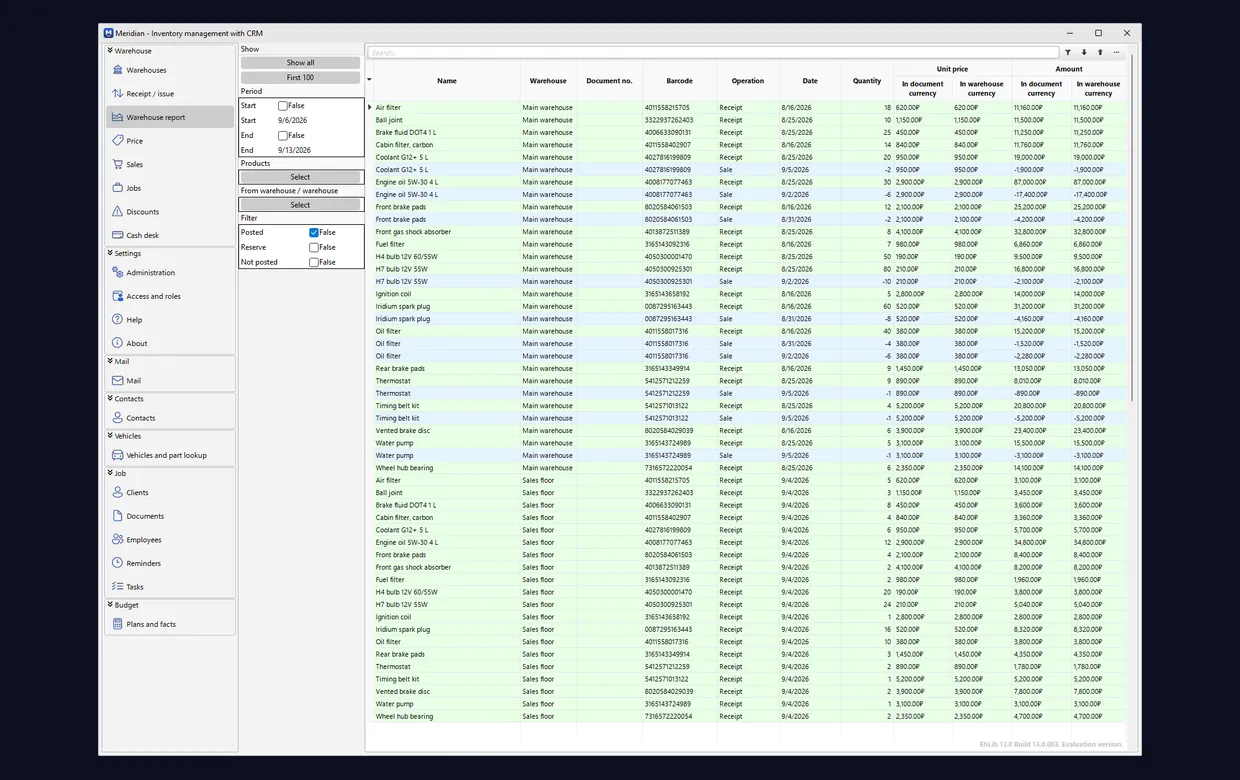Screen dimensions: 1240x780
Task: Open the Contacts person icon
Action: click(x=117, y=418)
